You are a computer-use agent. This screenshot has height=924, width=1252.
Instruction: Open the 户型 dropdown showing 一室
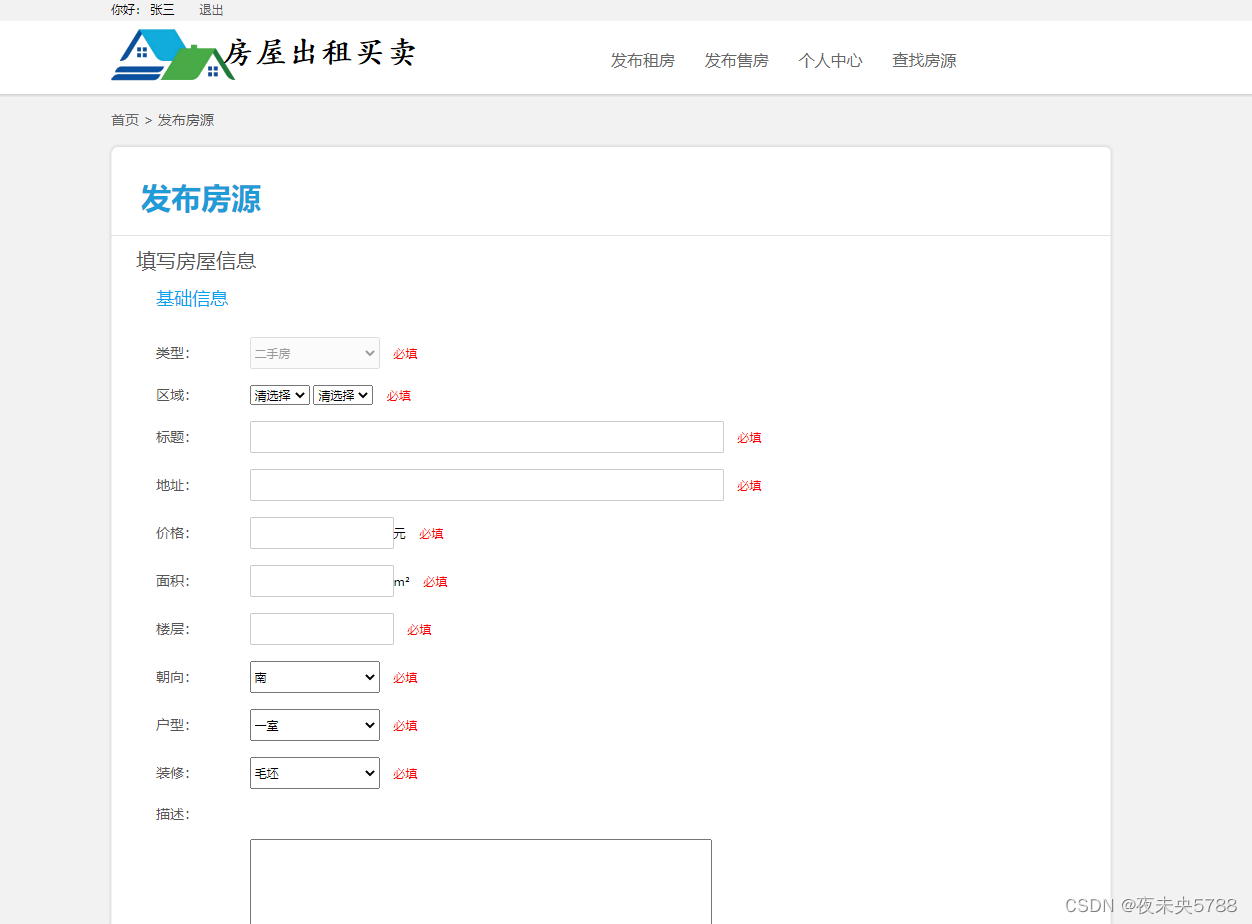coord(315,725)
